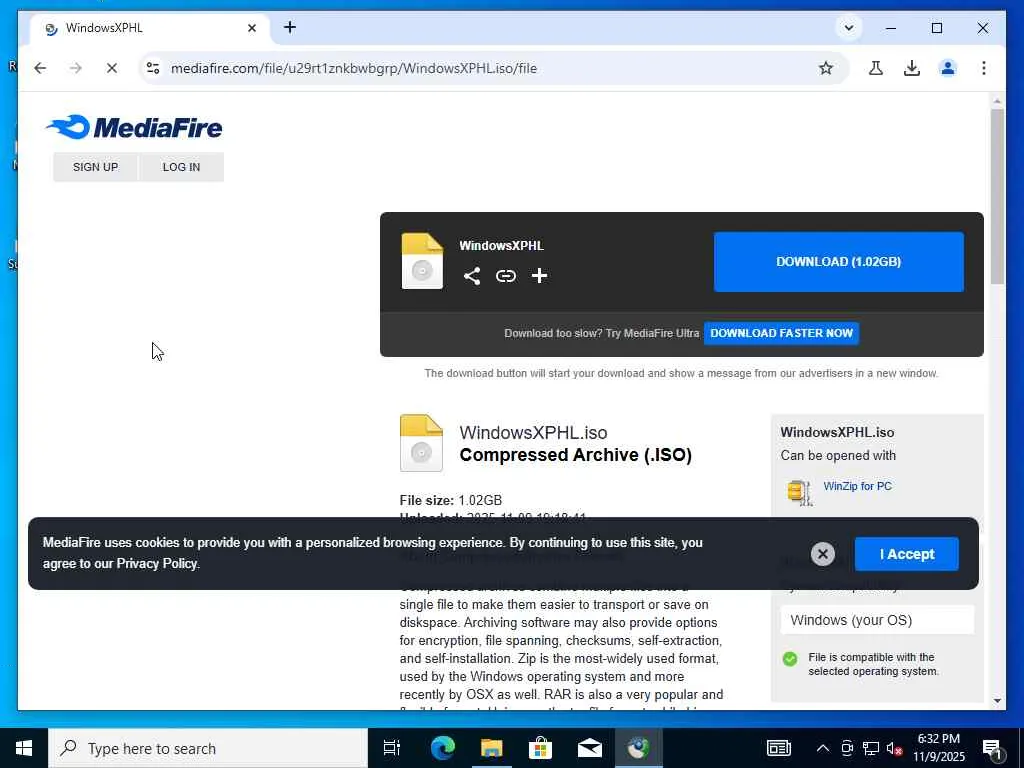Click the scrollbar down arrow
This screenshot has height=768, width=1024.
click(997, 701)
